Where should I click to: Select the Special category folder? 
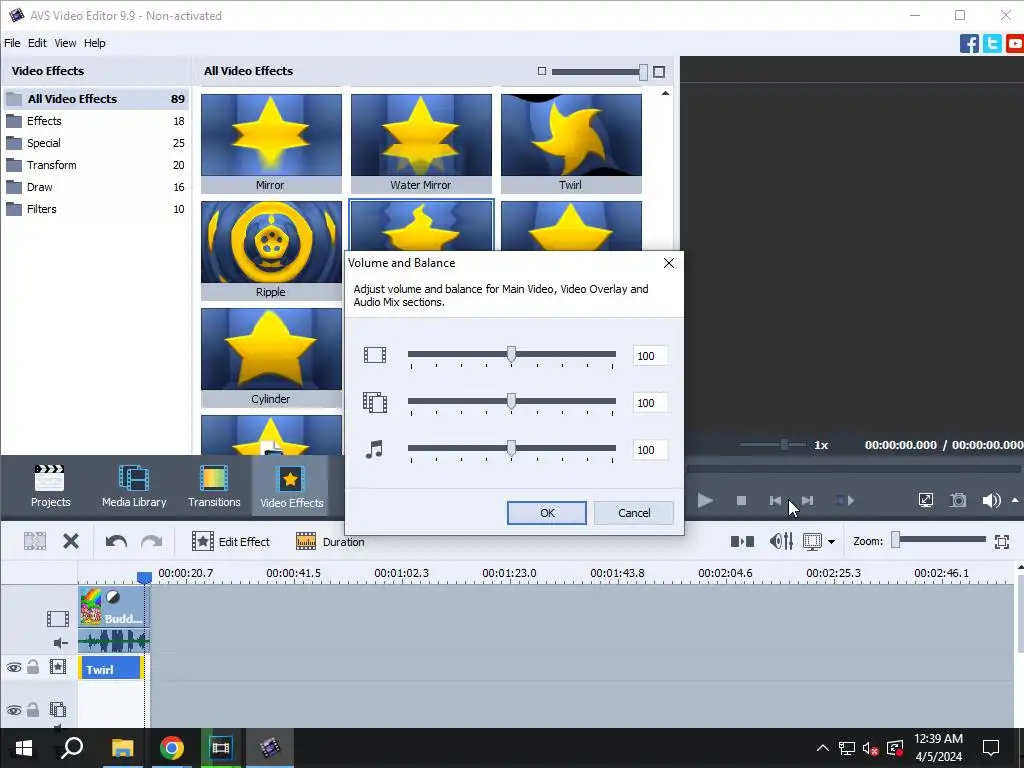click(x=96, y=143)
